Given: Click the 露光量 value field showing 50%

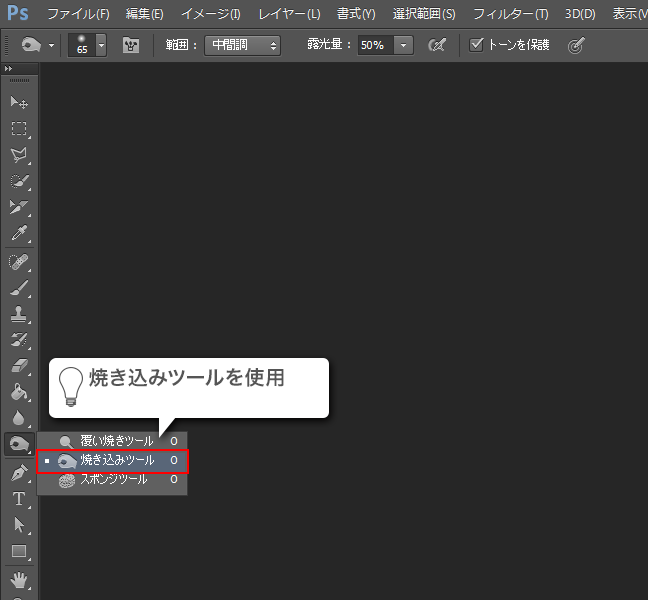Looking at the screenshot, I should [x=374, y=45].
